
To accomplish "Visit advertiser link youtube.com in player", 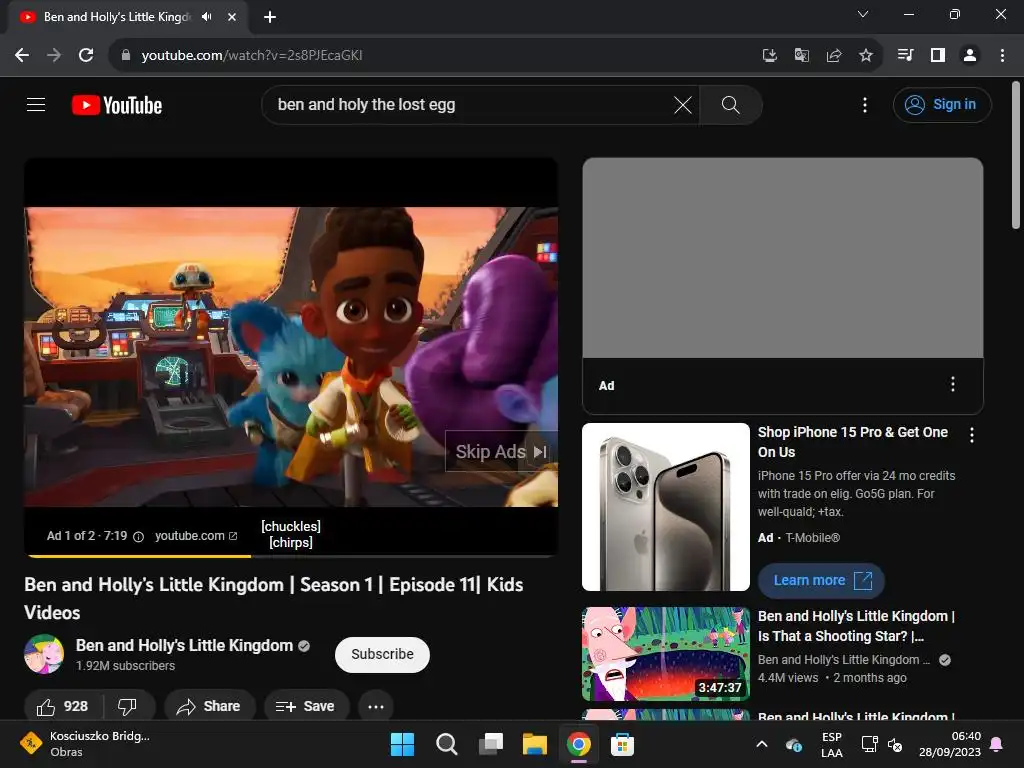I will pos(195,536).
